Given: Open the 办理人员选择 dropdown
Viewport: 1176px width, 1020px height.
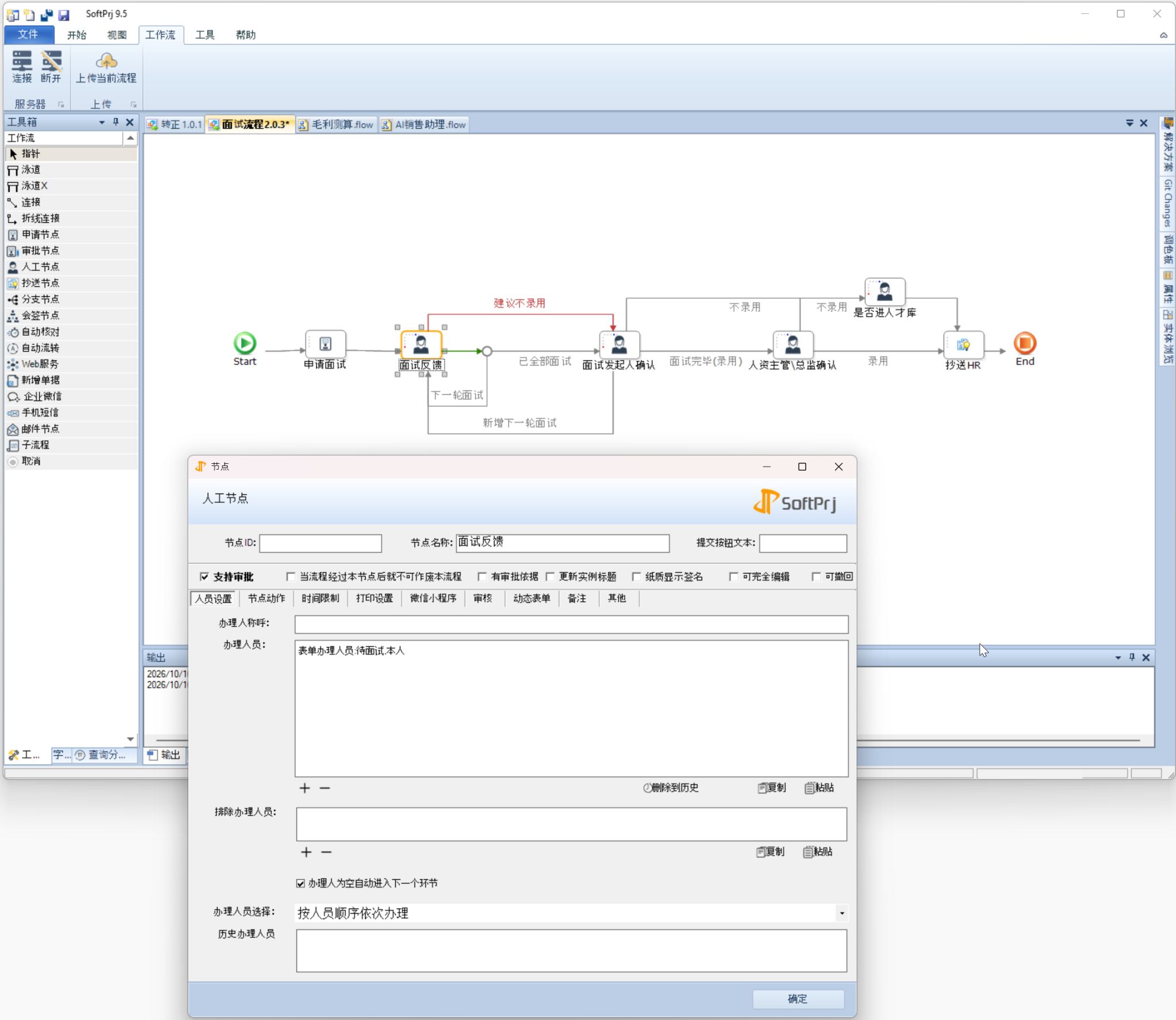Looking at the screenshot, I should 842,913.
